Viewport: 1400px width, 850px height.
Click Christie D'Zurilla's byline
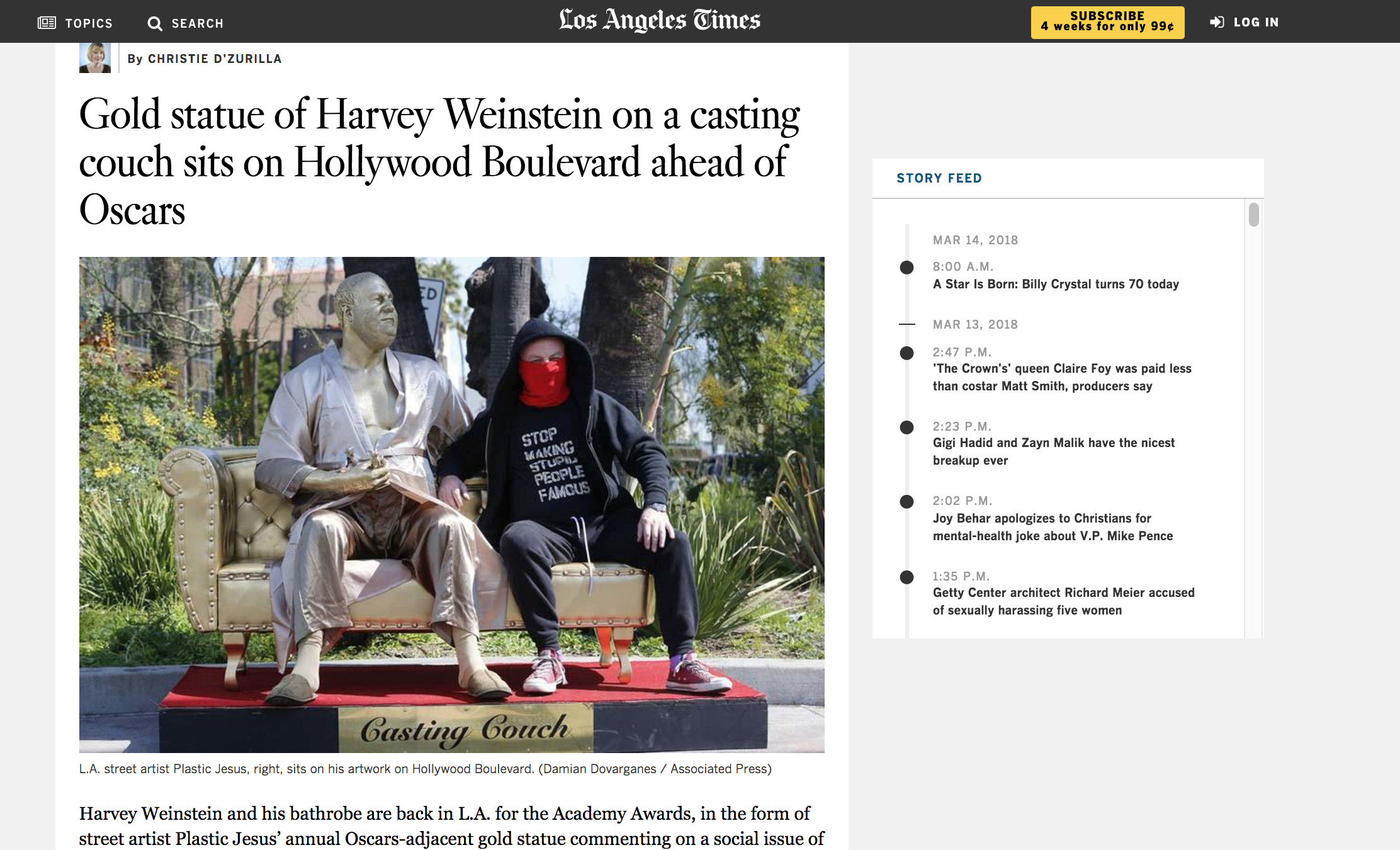point(205,58)
